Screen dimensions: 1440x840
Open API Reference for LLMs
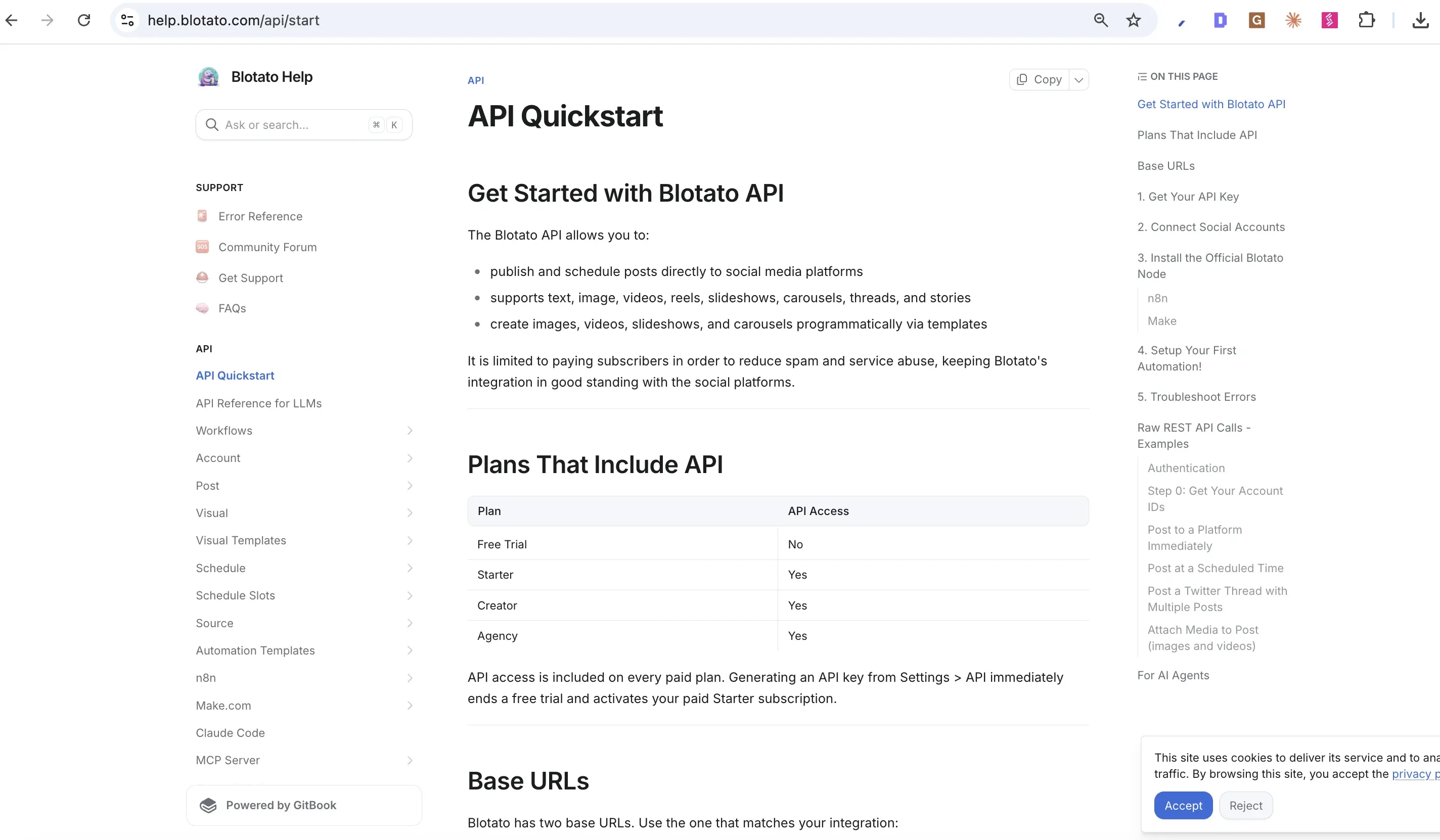(x=259, y=403)
